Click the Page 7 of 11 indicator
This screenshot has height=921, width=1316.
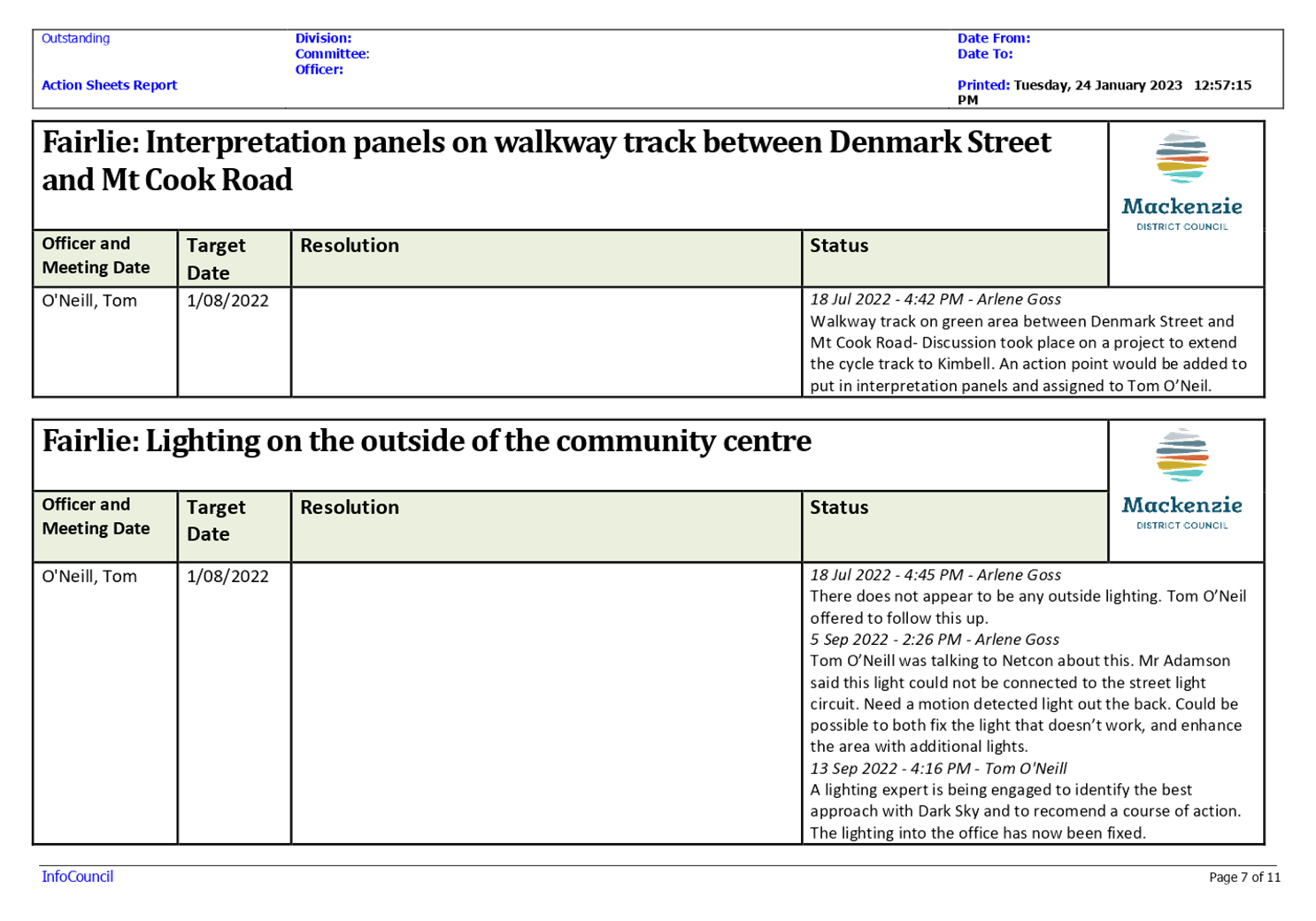pyautogui.click(x=1243, y=877)
